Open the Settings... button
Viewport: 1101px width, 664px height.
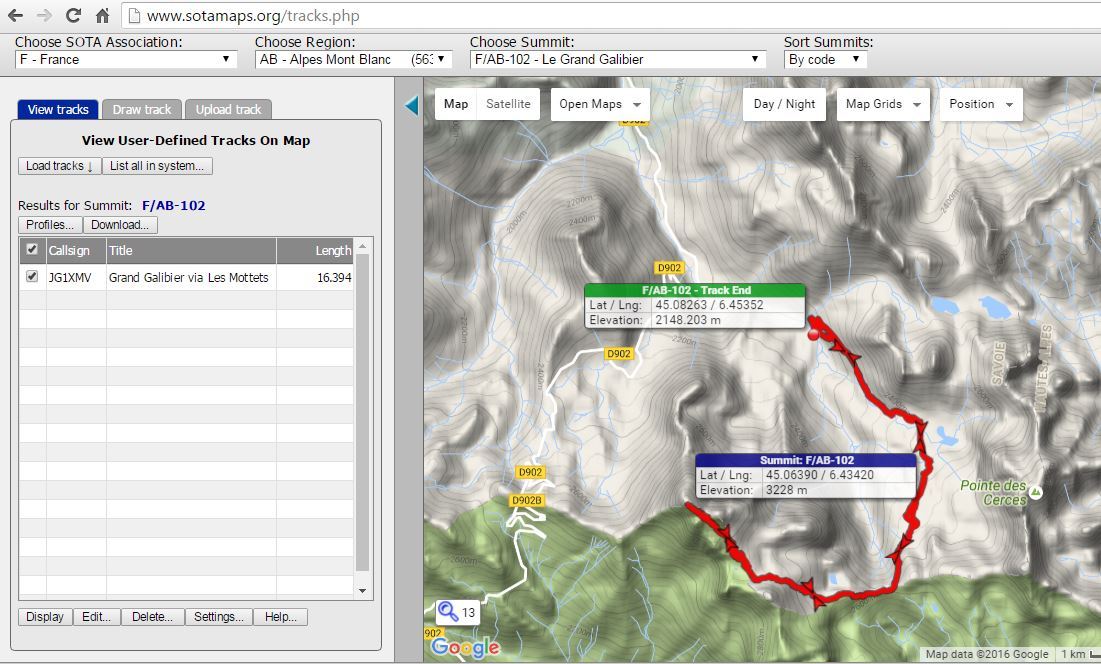click(x=218, y=617)
